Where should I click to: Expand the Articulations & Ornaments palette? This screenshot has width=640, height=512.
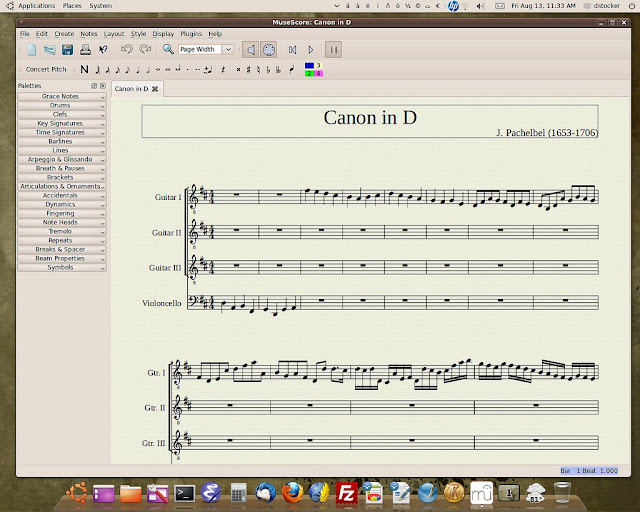(x=62, y=186)
